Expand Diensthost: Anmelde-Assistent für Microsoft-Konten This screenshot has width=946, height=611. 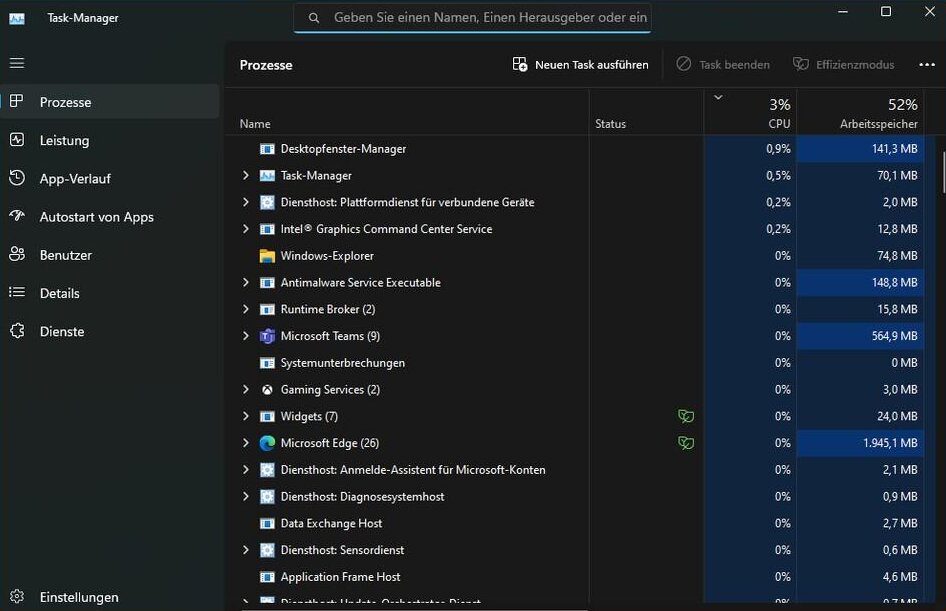pos(246,469)
